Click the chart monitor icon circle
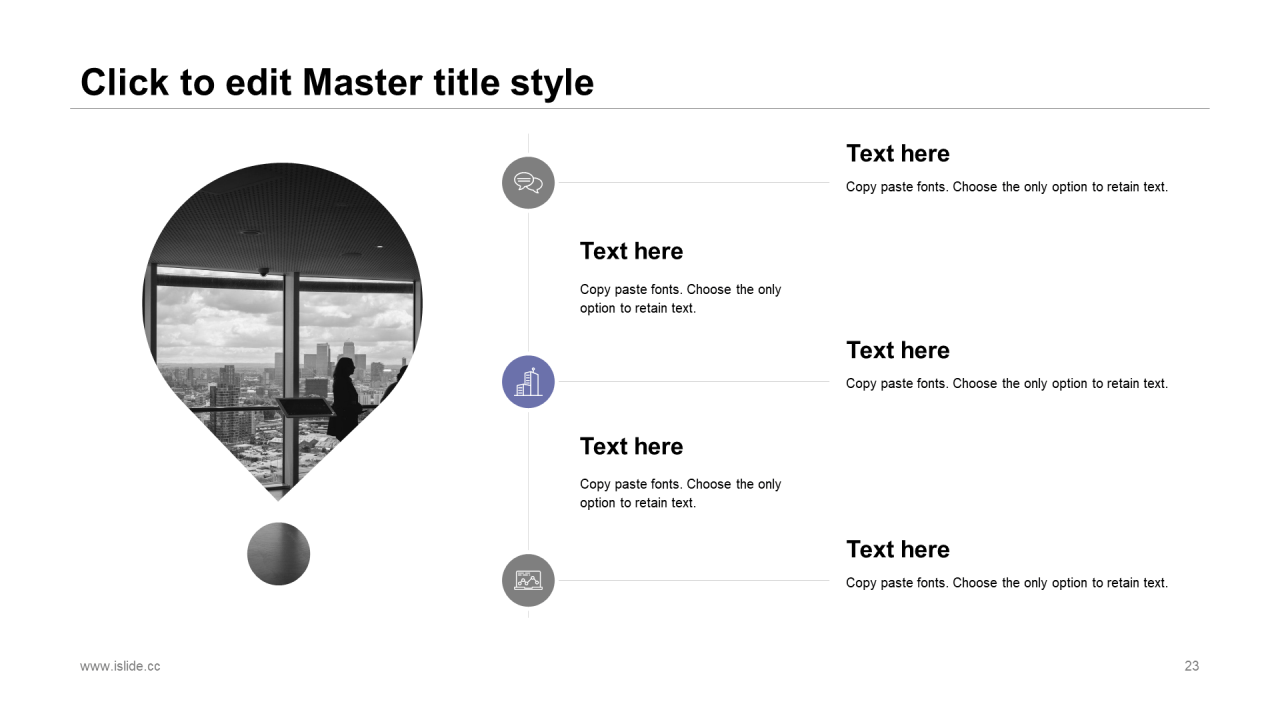1280x720 pixels. [x=528, y=580]
